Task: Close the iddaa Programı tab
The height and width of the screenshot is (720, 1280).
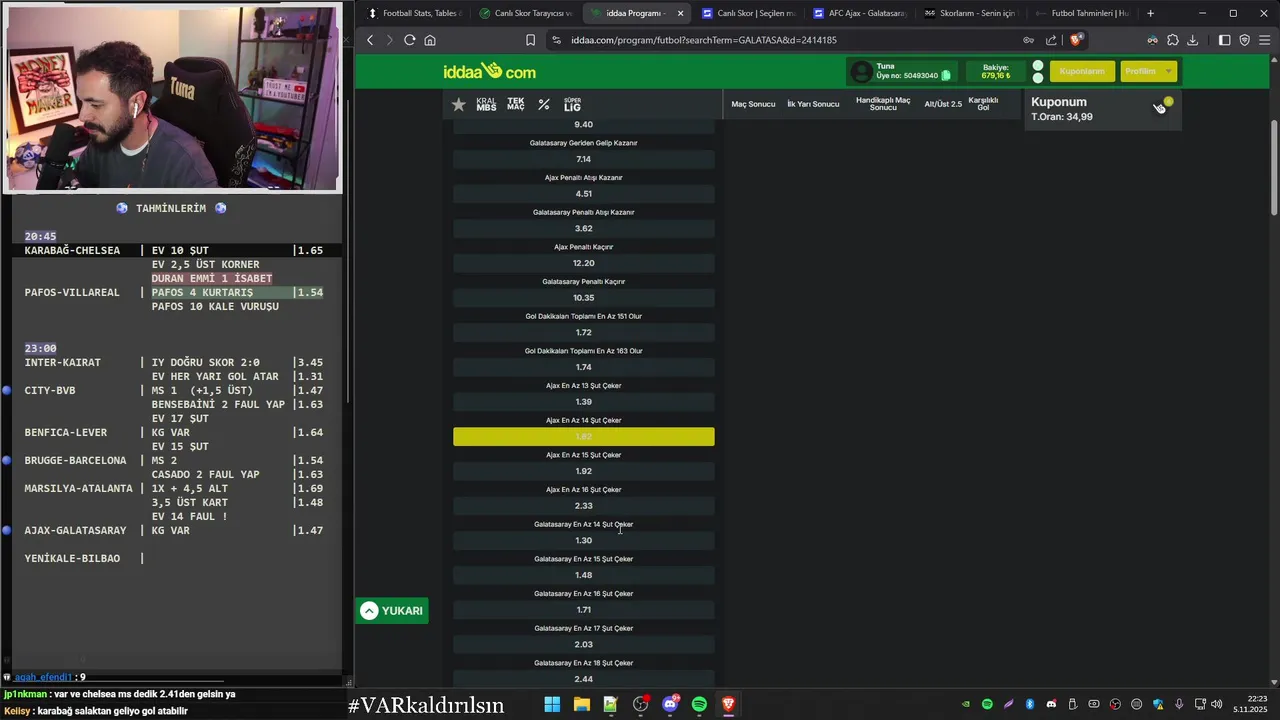Action: tap(681, 13)
